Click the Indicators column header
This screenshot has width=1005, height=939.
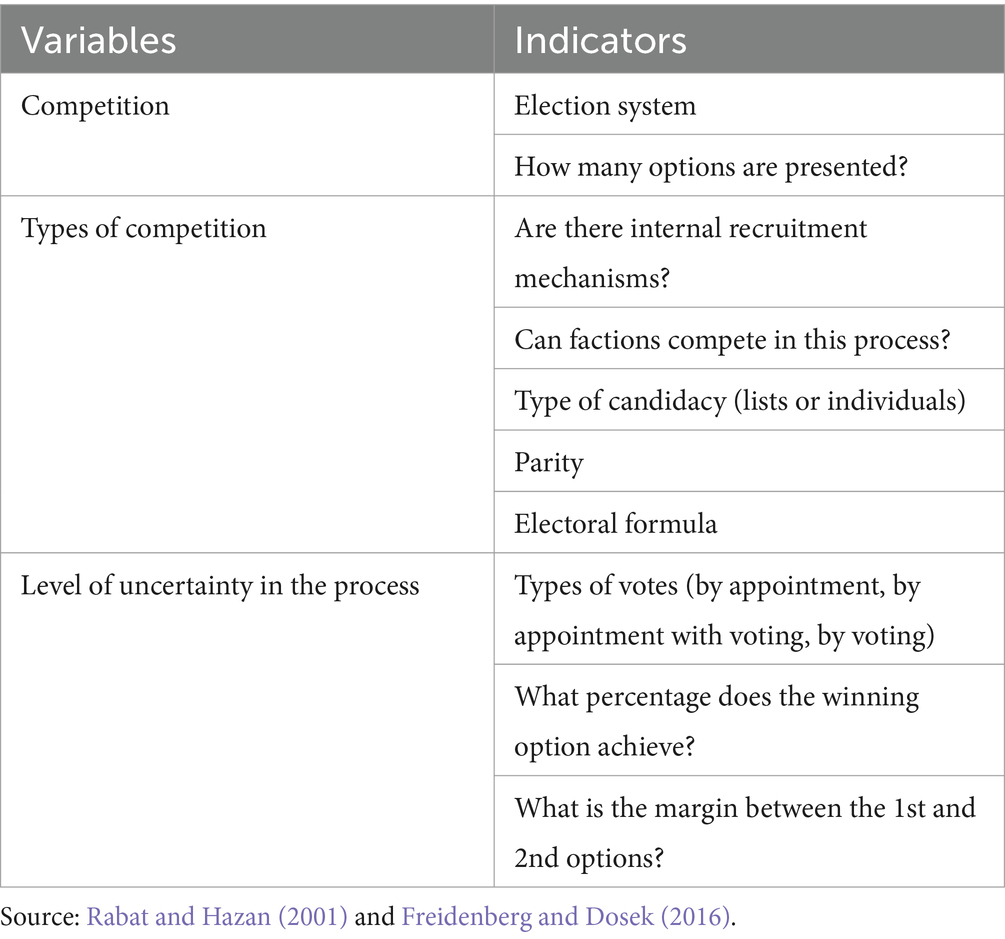(749, 39)
